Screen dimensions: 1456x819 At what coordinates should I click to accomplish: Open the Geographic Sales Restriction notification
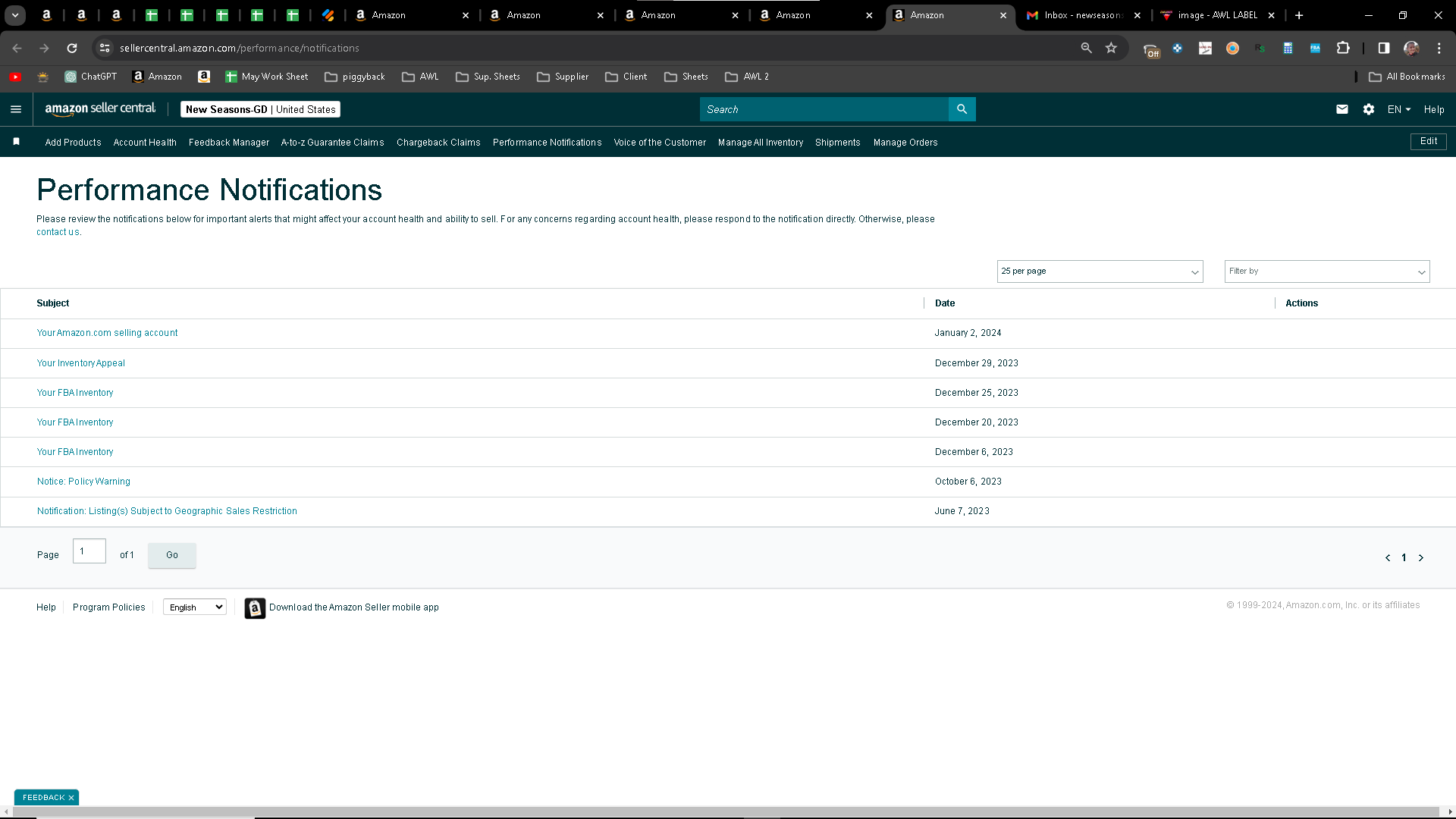tap(167, 511)
